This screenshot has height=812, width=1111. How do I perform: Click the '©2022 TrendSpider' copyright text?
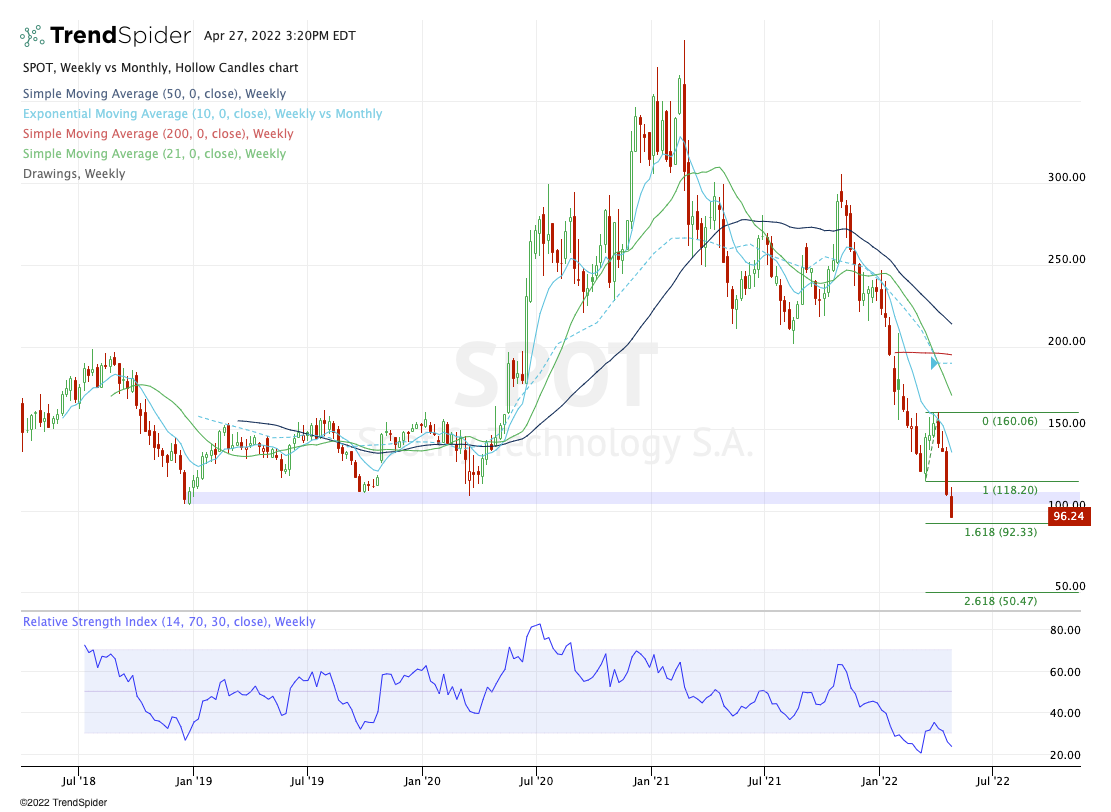(x=64, y=803)
